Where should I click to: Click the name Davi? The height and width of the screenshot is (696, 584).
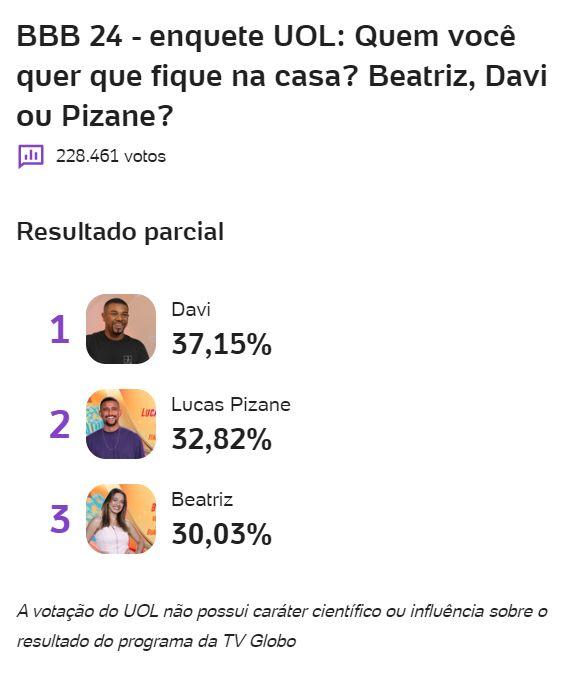[191, 309]
